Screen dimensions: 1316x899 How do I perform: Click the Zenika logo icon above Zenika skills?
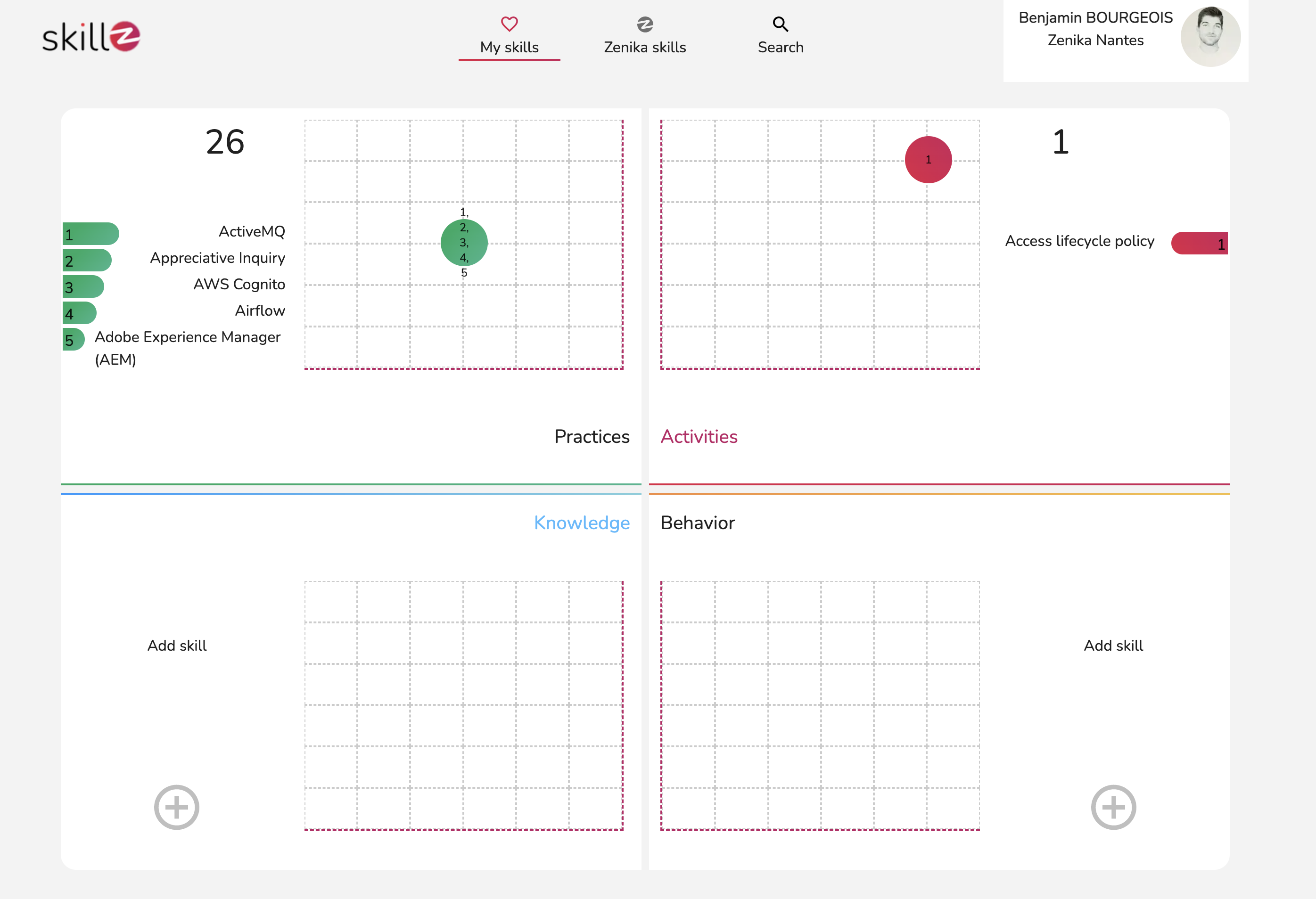[645, 24]
